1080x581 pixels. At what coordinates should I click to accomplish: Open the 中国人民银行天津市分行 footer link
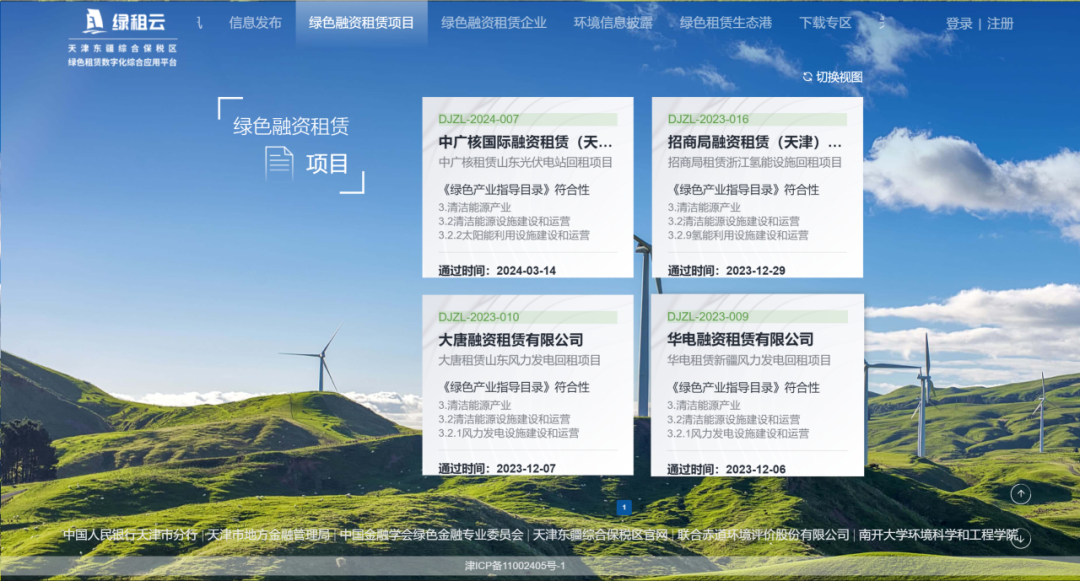tap(130, 535)
